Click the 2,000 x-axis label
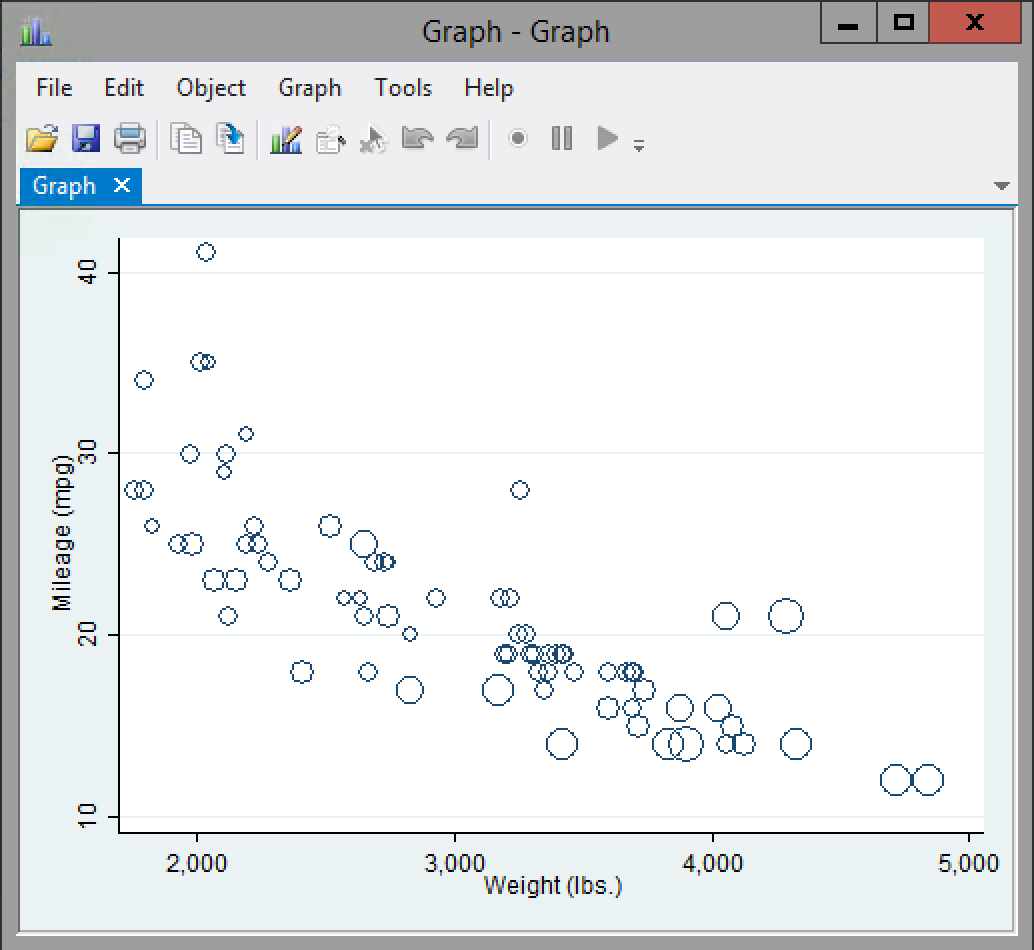This screenshot has height=950, width=1034. (197, 863)
